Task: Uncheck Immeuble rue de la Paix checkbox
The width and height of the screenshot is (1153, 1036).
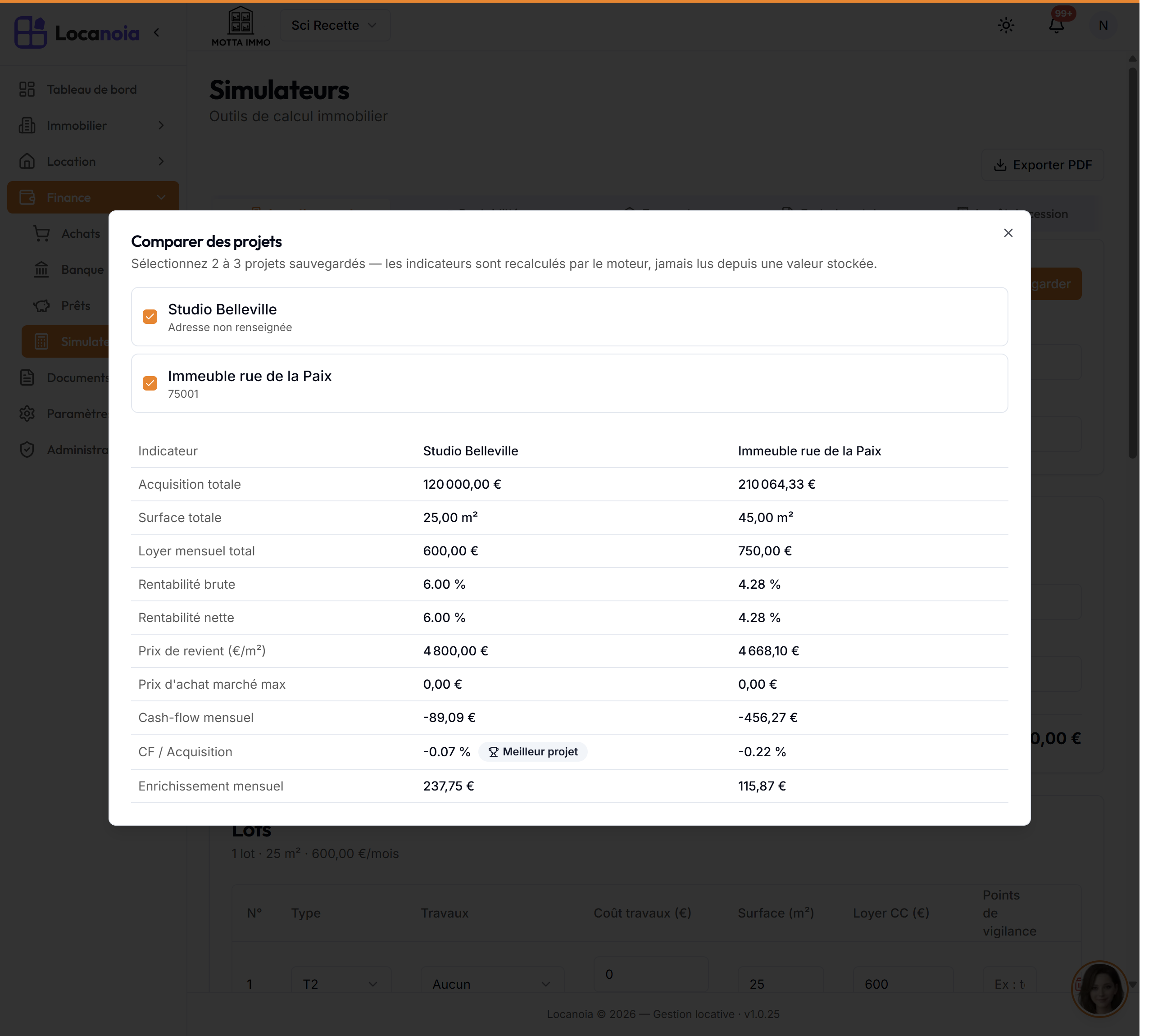Action: coord(150,383)
